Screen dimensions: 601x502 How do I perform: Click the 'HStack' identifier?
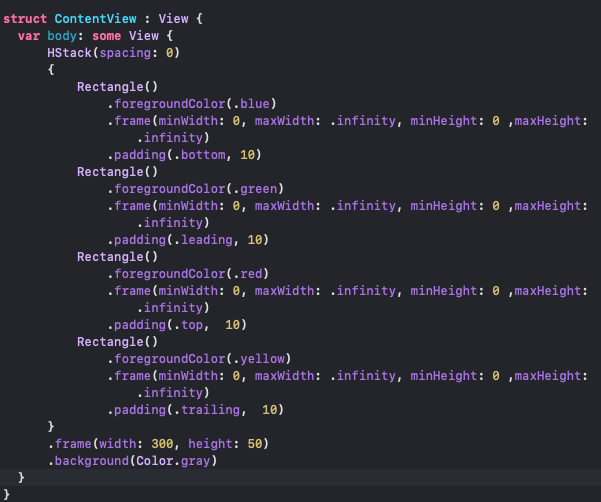point(69,53)
